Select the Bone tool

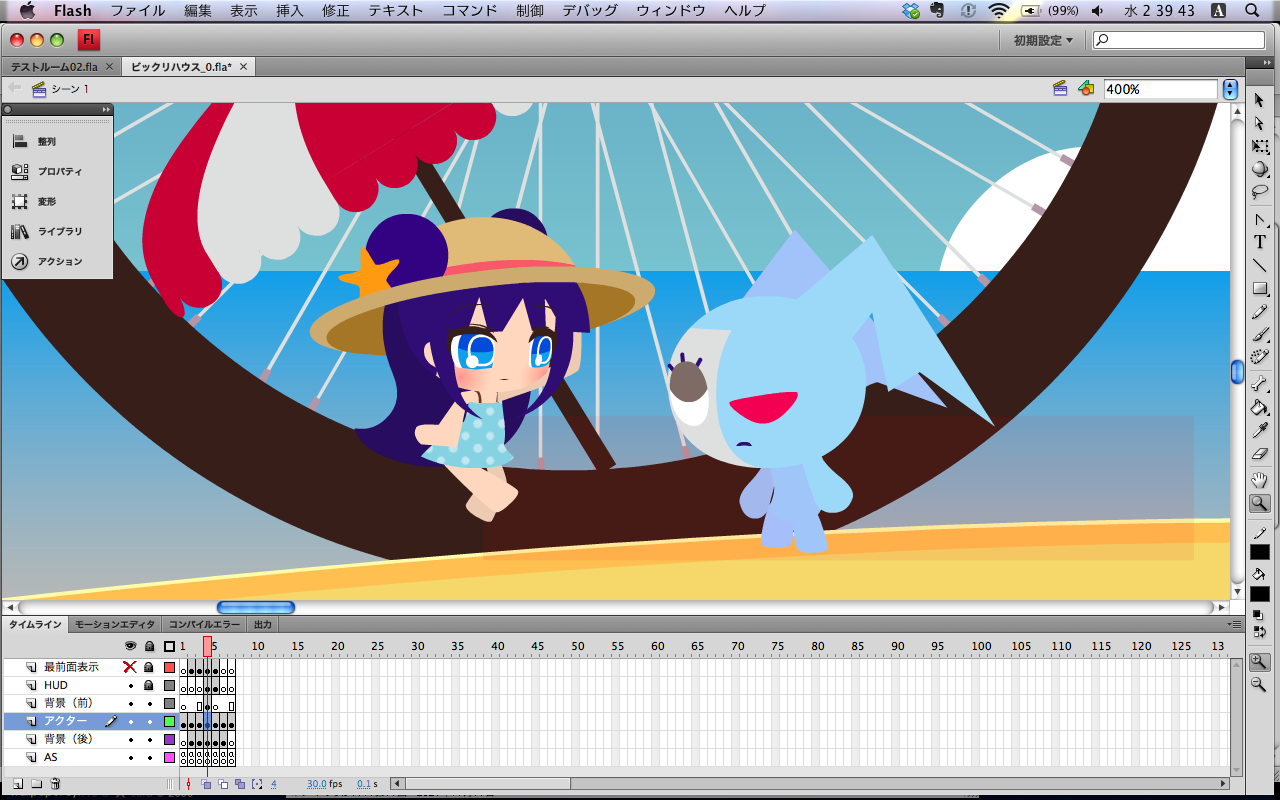point(1259,384)
